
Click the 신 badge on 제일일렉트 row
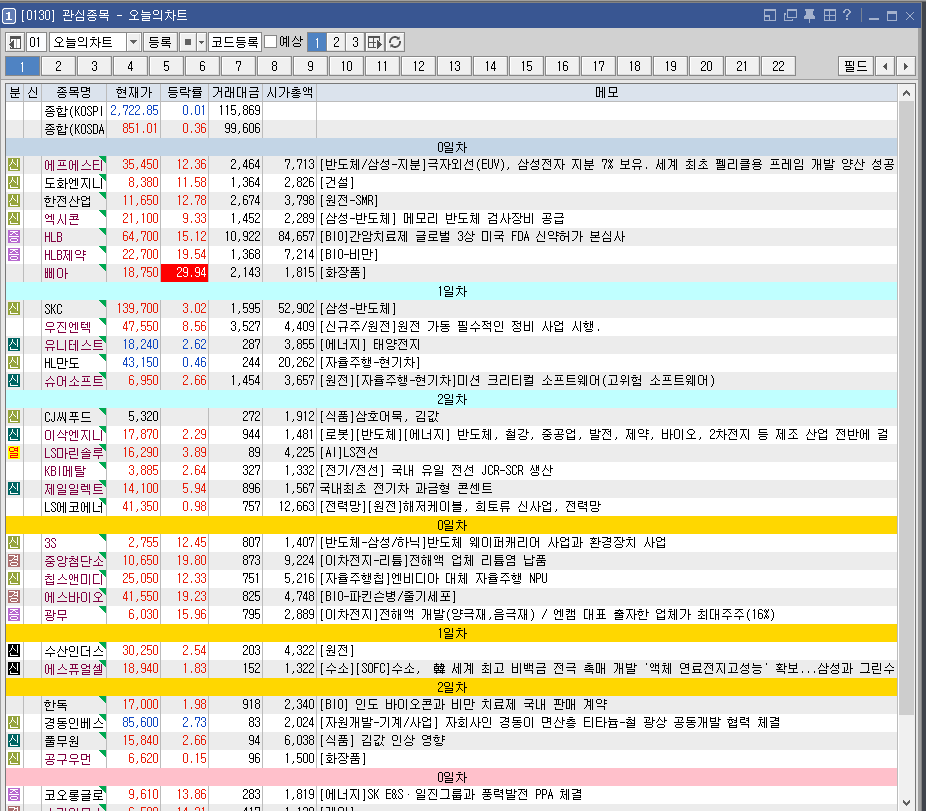14,488
